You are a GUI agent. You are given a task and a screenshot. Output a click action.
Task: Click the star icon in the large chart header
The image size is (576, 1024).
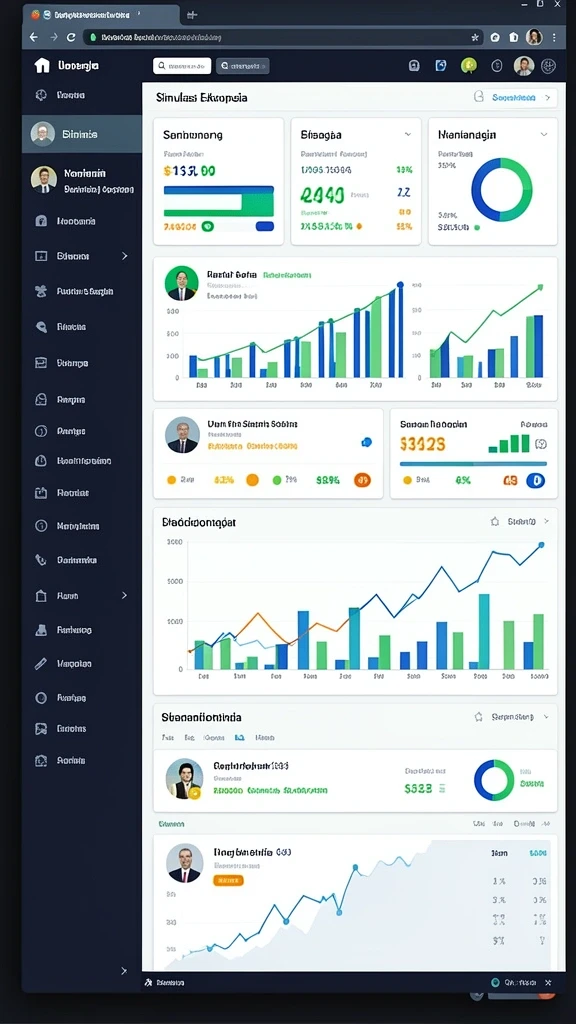click(494, 522)
